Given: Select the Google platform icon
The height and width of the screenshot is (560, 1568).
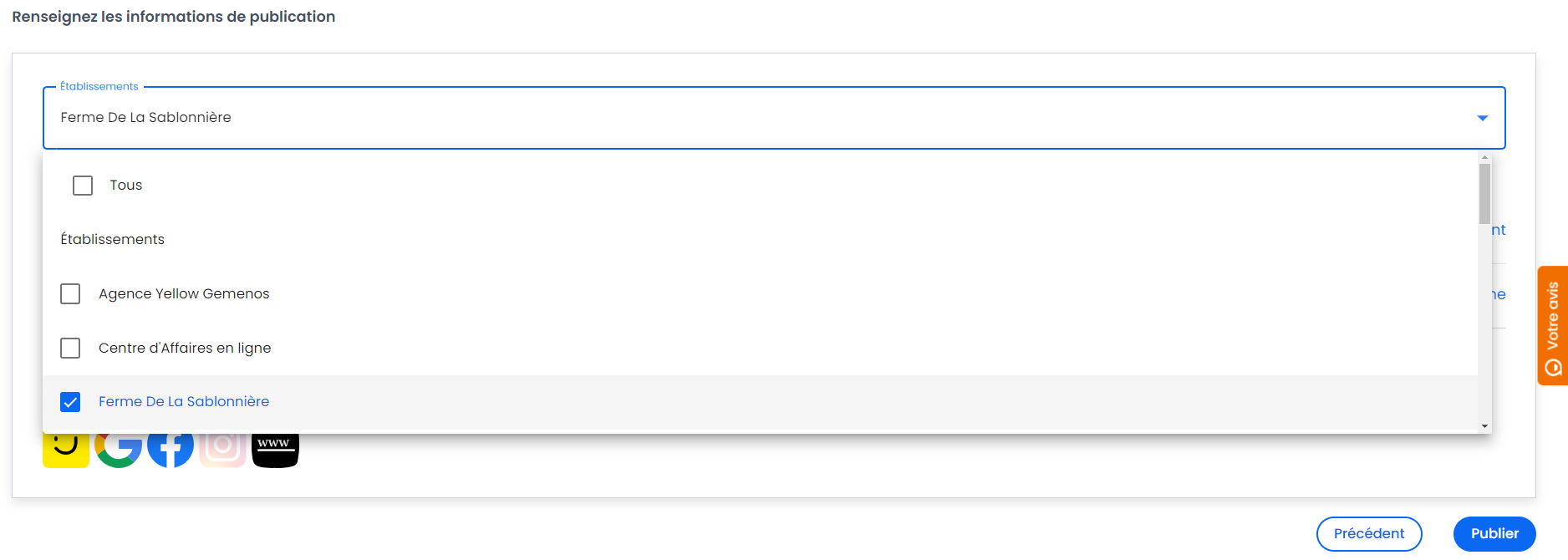Looking at the screenshot, I should [118, 451].
